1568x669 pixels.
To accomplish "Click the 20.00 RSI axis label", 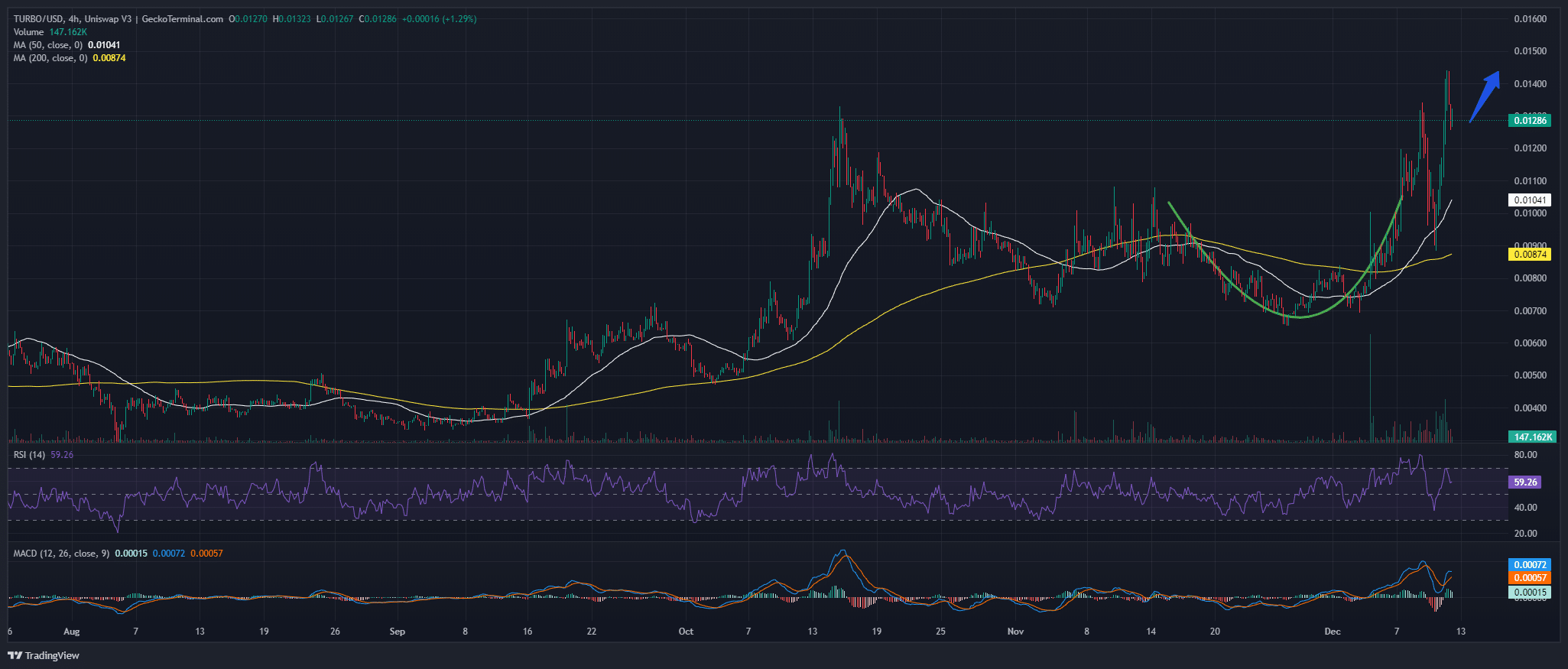I will (x=1525, y=534).
